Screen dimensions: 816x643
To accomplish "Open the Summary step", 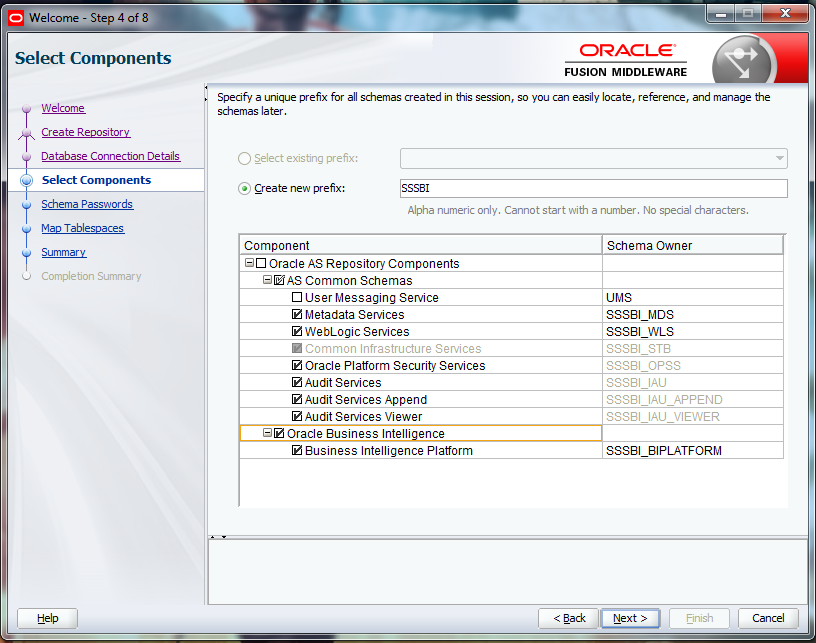I will click(x=63, y=252).
